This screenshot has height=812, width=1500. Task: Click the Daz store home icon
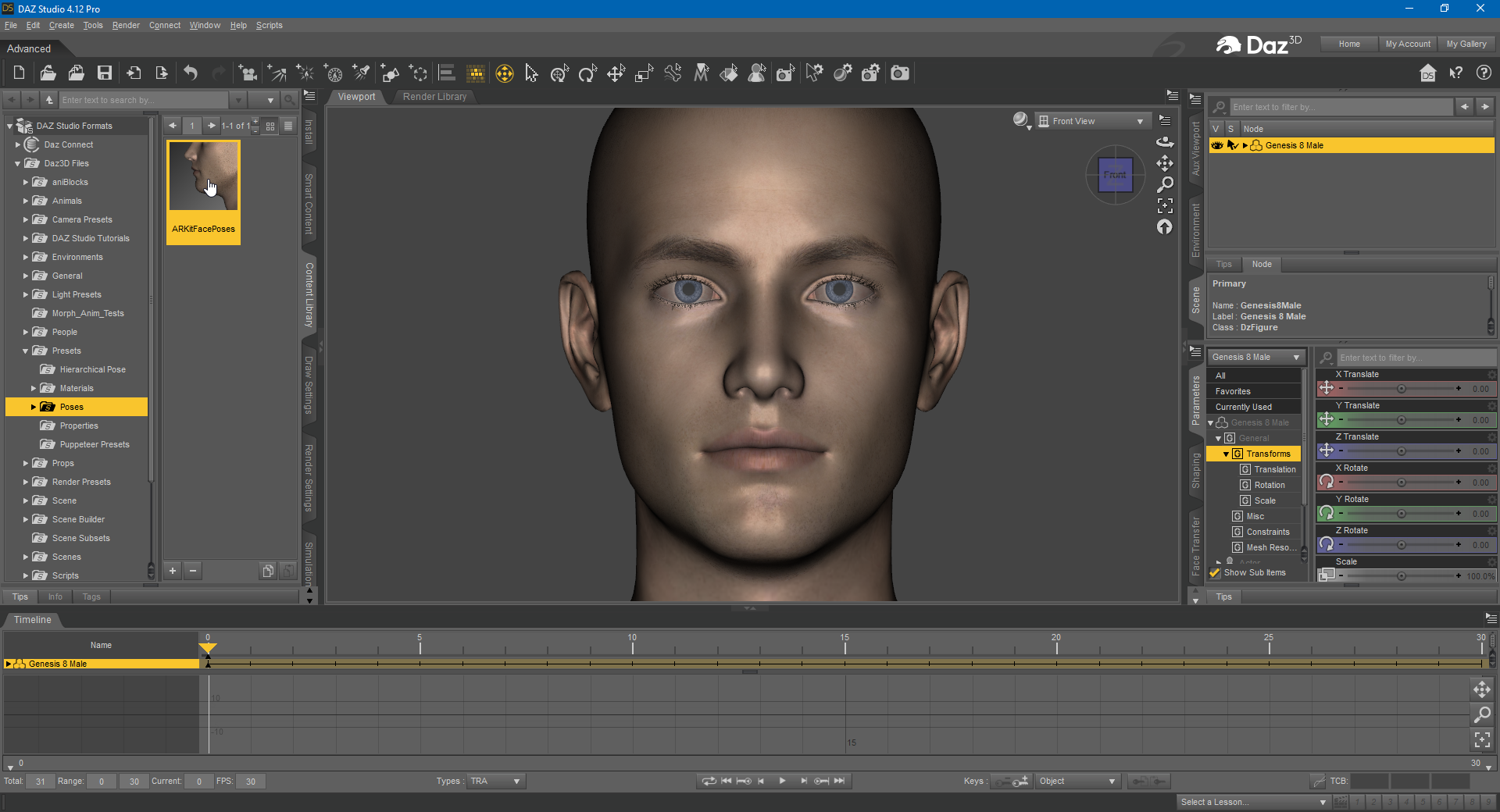click(x=1428, y=73)
